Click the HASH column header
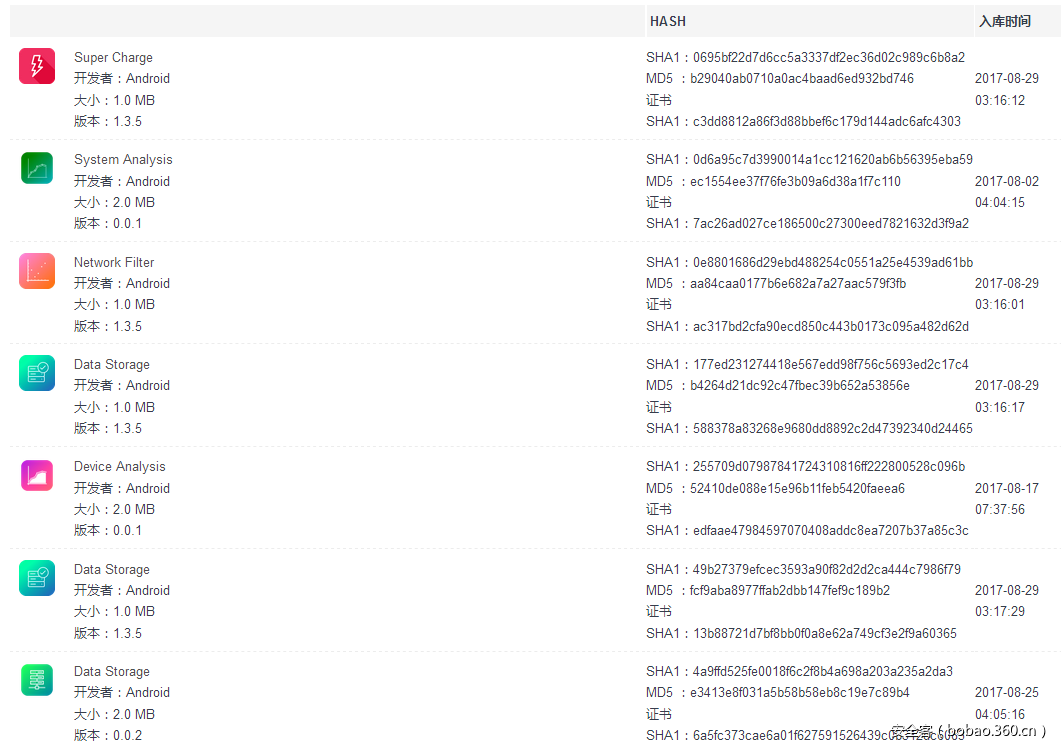 click(668, 21)
